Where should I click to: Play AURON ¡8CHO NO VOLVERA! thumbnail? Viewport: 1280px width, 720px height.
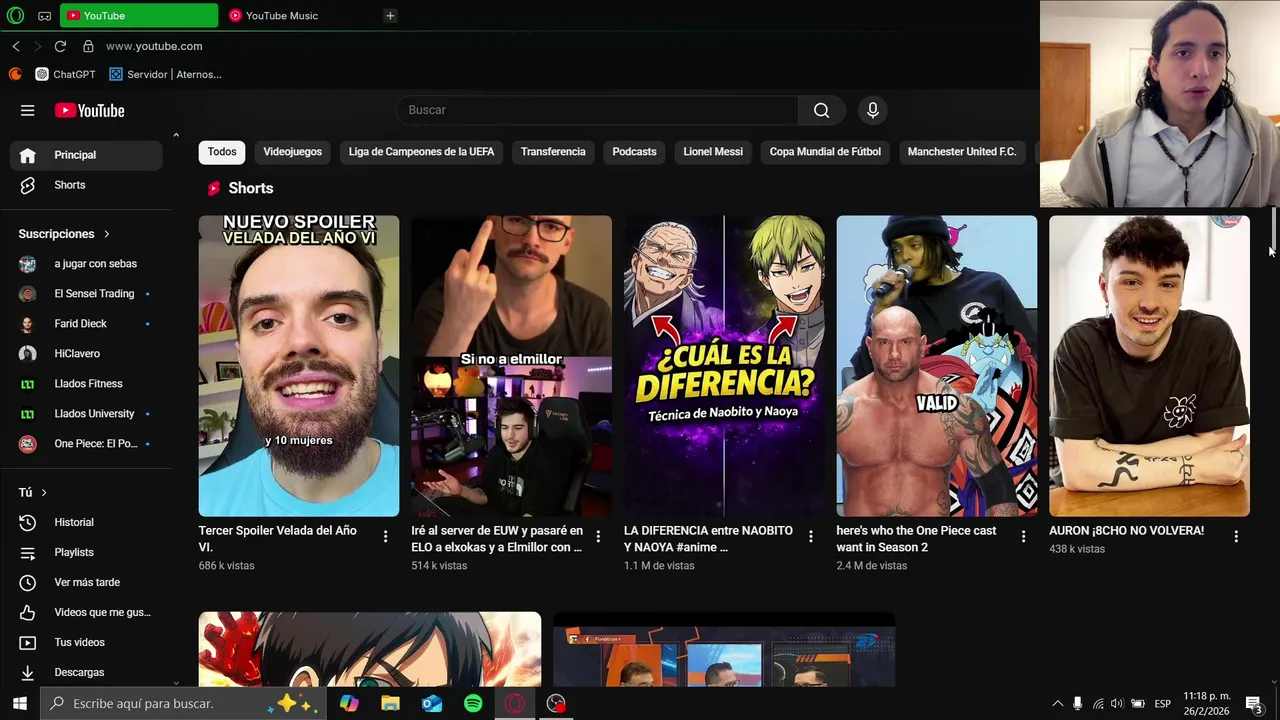(1149, 366)
